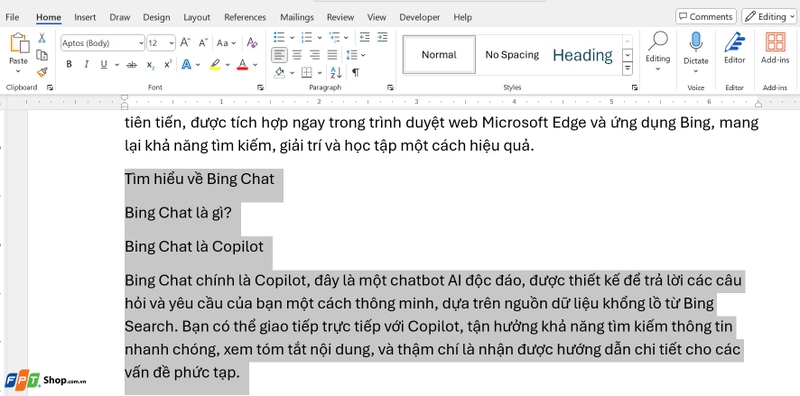
Task: Open the font size dropdown showing 12
Action: pos(171,43)
